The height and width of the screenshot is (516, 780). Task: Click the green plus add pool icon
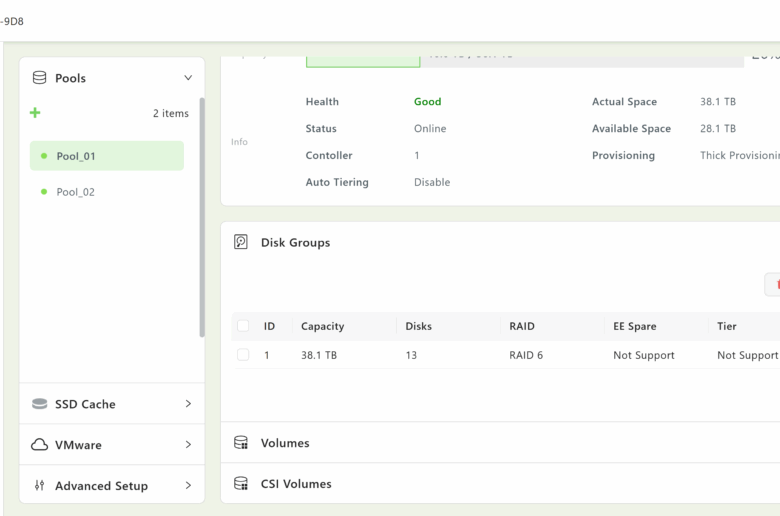click(35, 113)
